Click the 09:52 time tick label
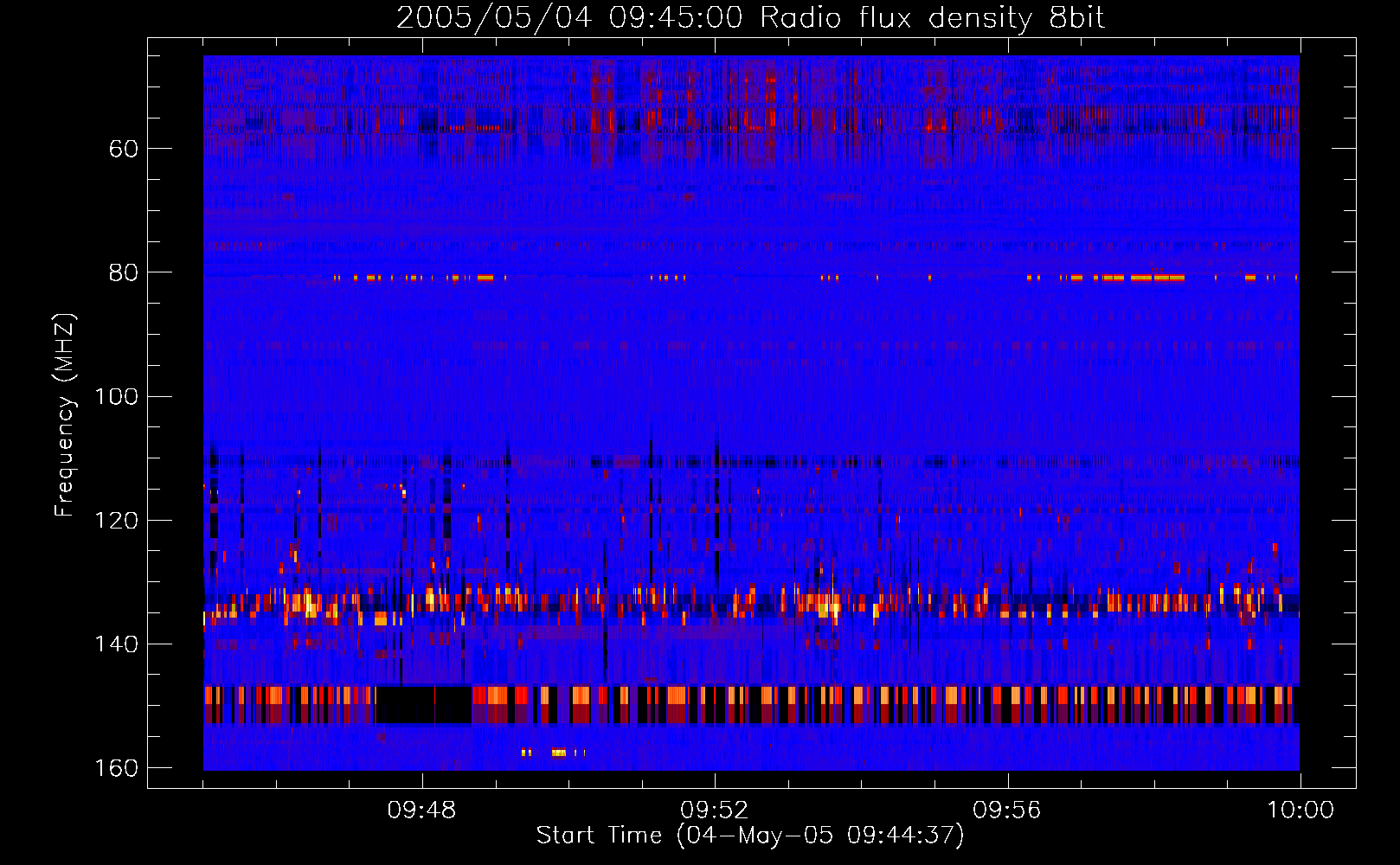 tap(715, 811)
